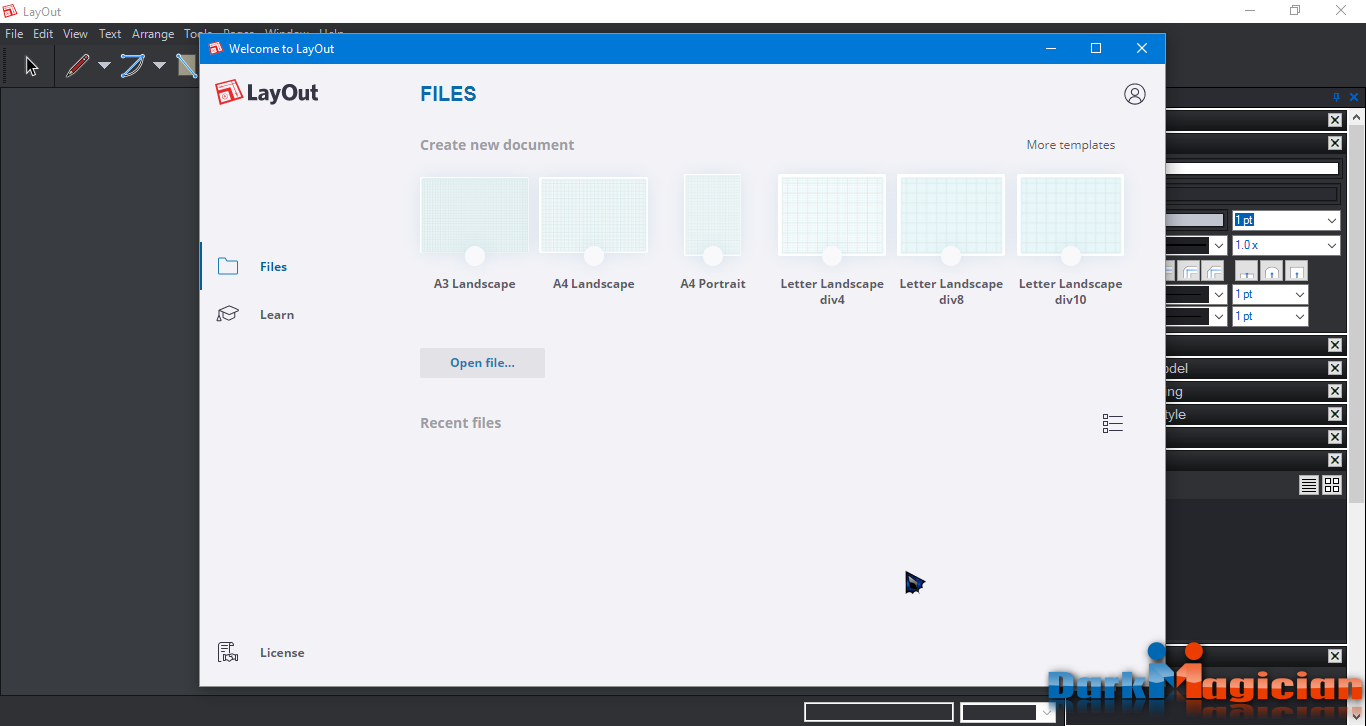Open the Edit menu
Image resolution: width=1366 pixels, height=726 pixels.
43,34
